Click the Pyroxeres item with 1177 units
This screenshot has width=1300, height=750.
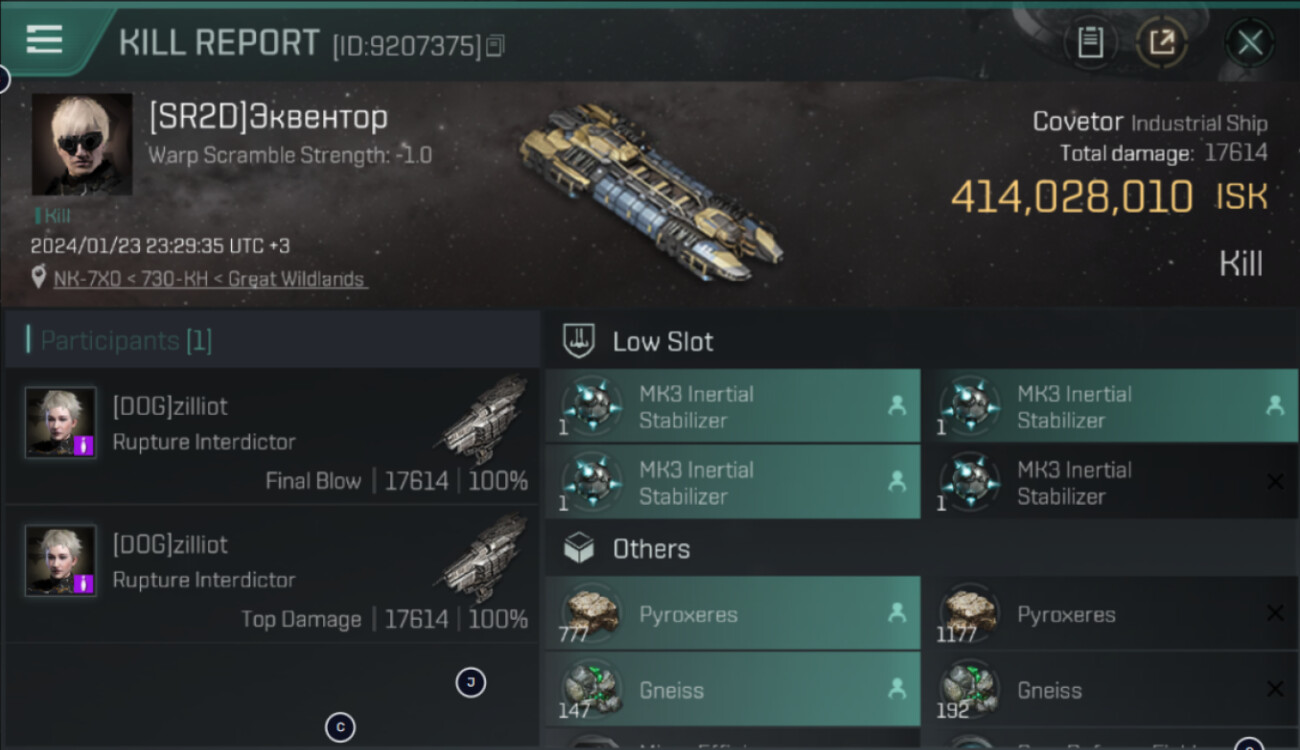click(x=1110, y=615)
